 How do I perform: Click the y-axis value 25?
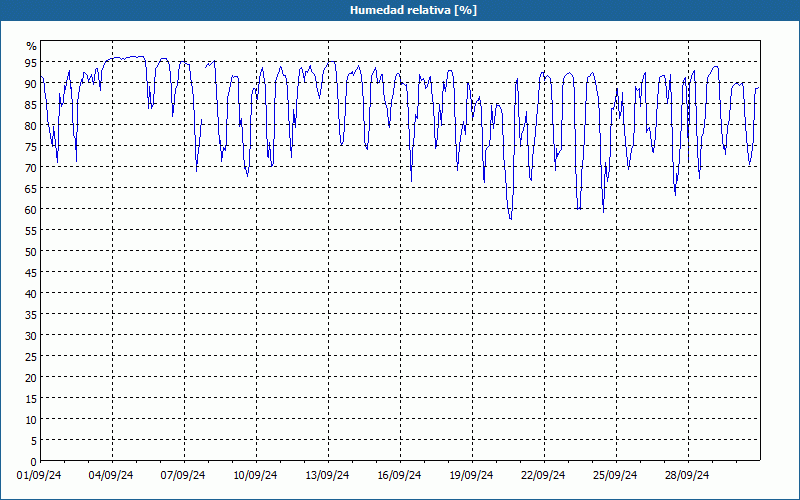(x=31, y=356)
